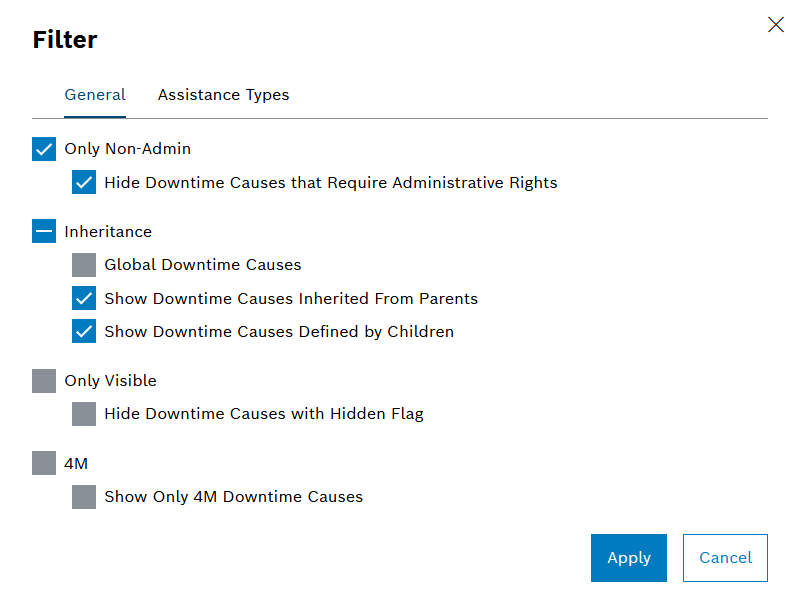Toggle the Inheritance group checkbox
Image resolution: width=800 pixels, height=614 pixels.
tap(44, 232)
